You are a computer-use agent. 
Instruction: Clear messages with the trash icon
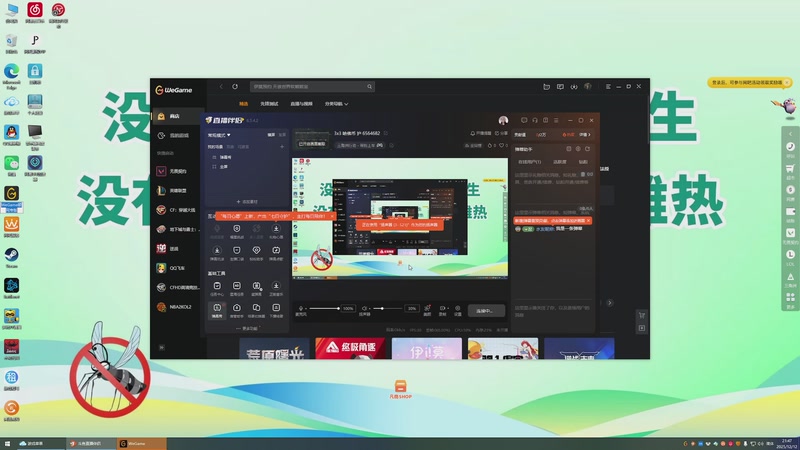583,174
